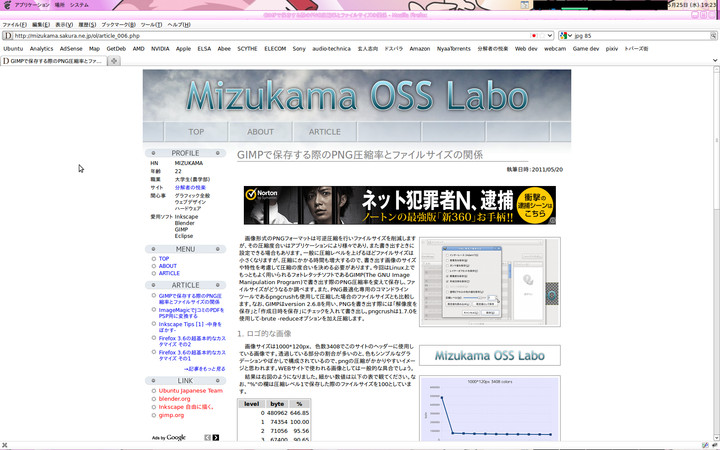Open the search engine selector dropdown
Image resolution: width=720 pixels, height=450 pixels.
[x=570, y=36]
